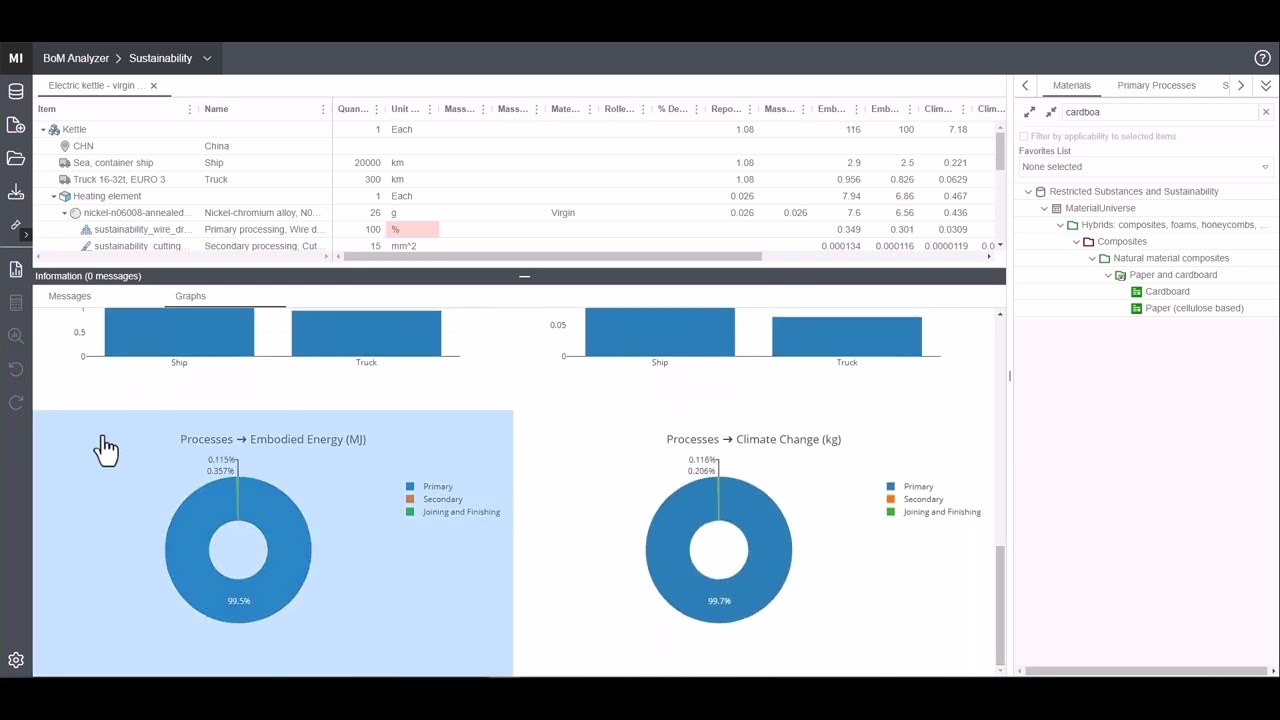
Task: Open the Sustainability dropdown chevron
Action: point(207,59)
